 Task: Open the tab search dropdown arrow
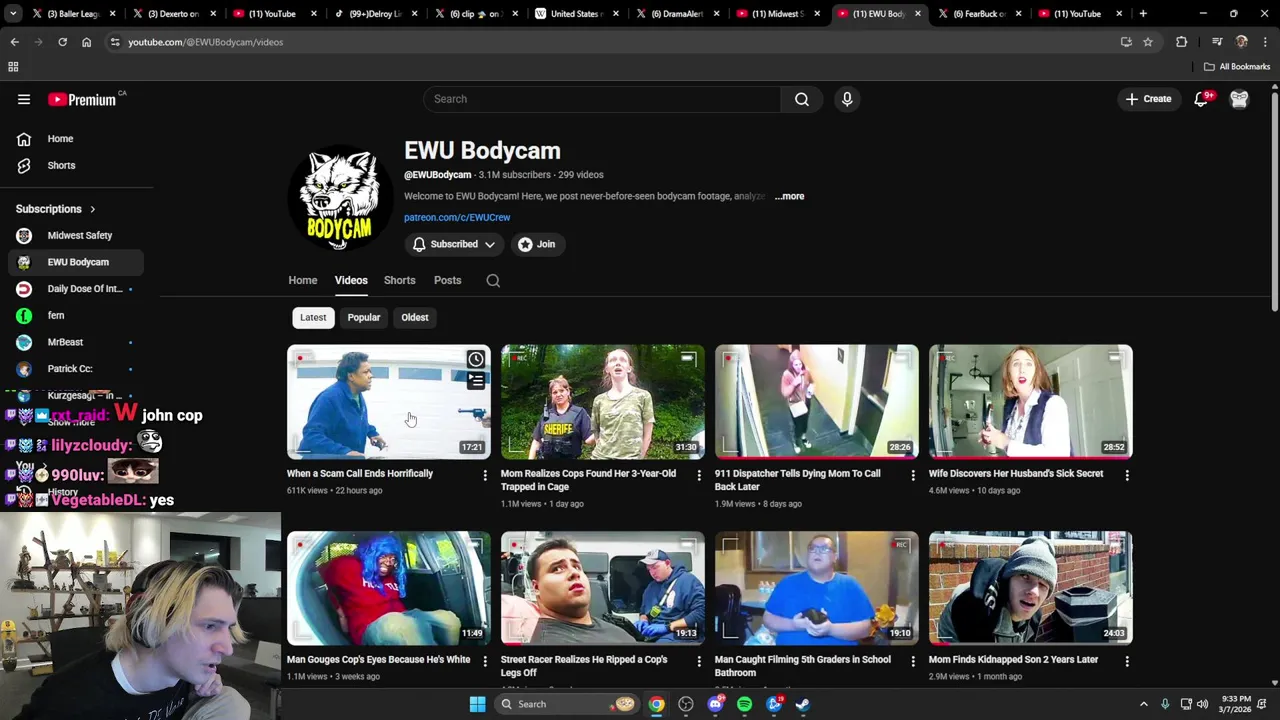coord(14,14)
